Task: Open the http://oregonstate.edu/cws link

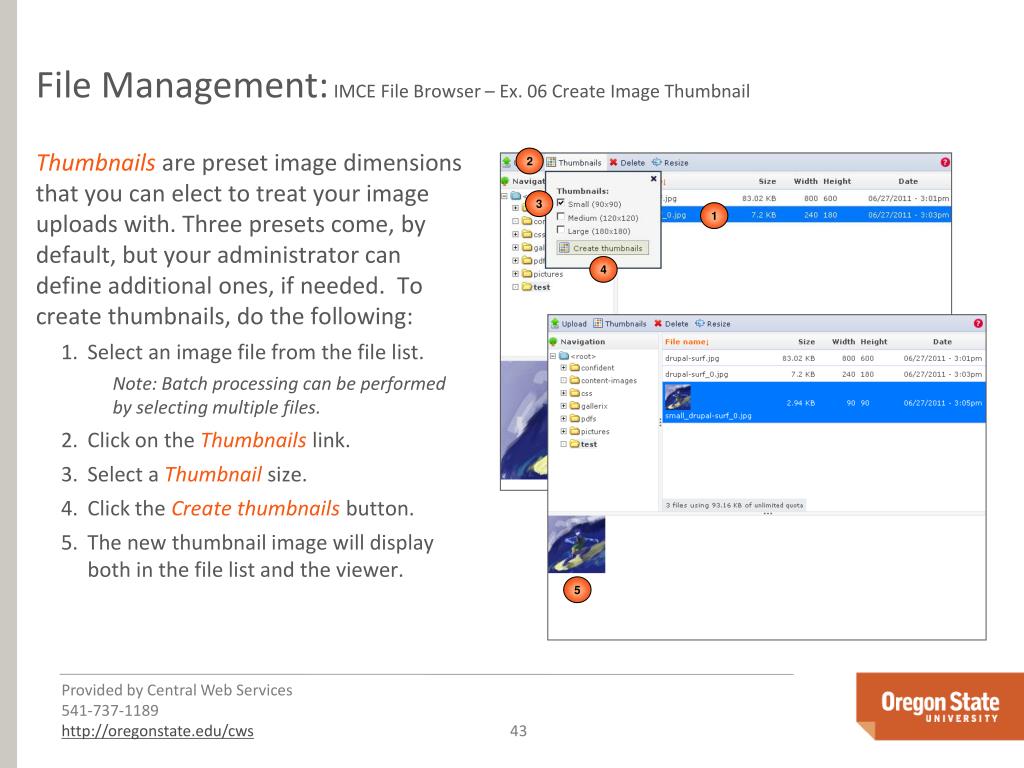Action: (157, 731)
